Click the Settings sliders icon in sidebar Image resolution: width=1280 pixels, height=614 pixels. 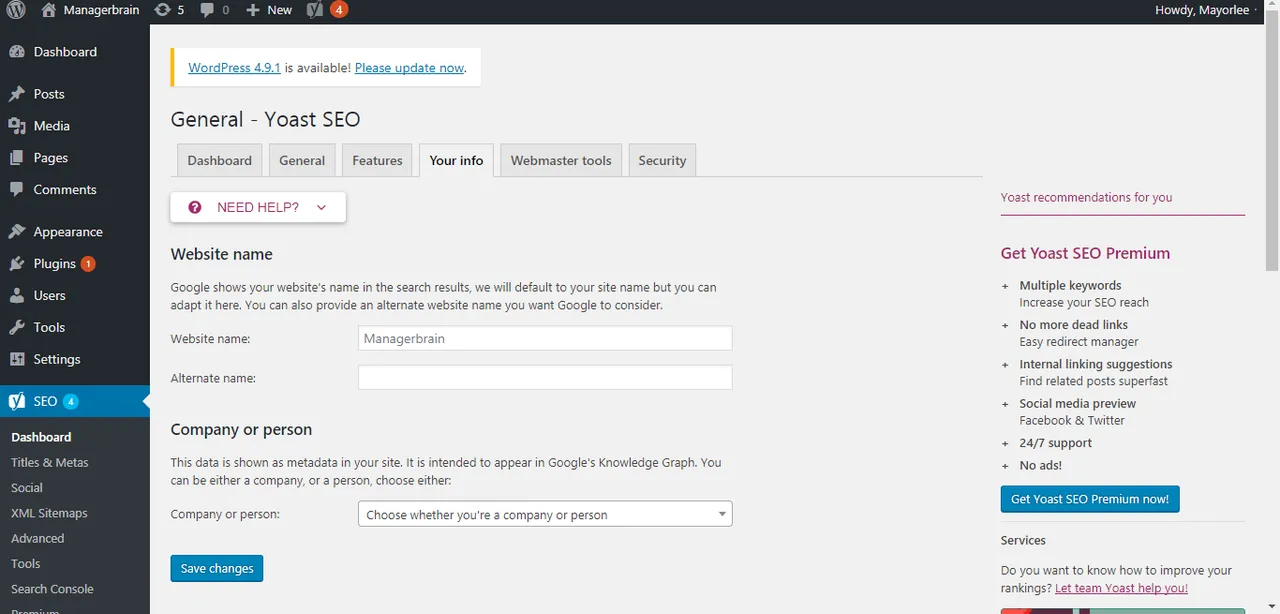pyautogui.click(x=17, y=360)
